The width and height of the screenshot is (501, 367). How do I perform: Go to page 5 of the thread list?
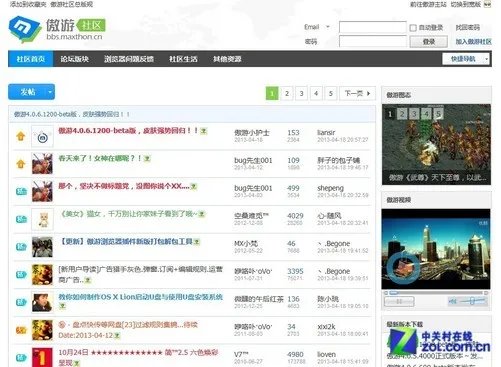coord(331,93)
